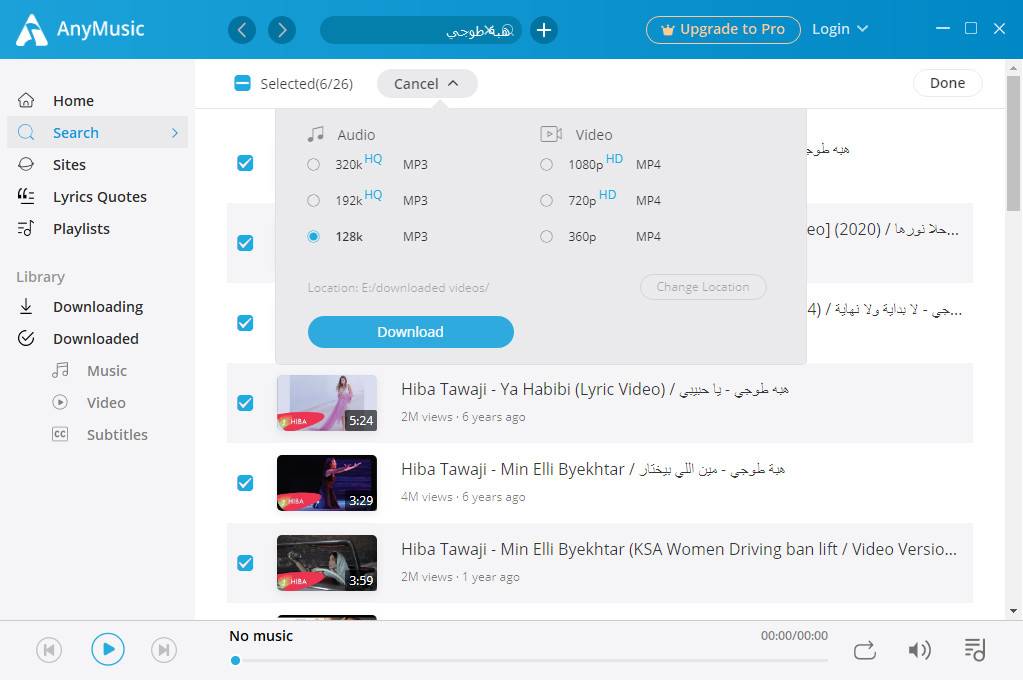The width and height of the screenshot is (1023, 680).
Task: Open the 3:59 KSA Women Driving thumbnail
Action: pos(327,563)
